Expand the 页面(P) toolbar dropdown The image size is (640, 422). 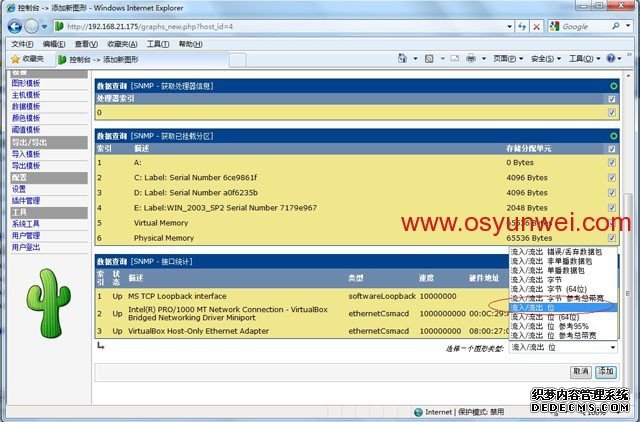pyautogui.click(x=505, y=59)
